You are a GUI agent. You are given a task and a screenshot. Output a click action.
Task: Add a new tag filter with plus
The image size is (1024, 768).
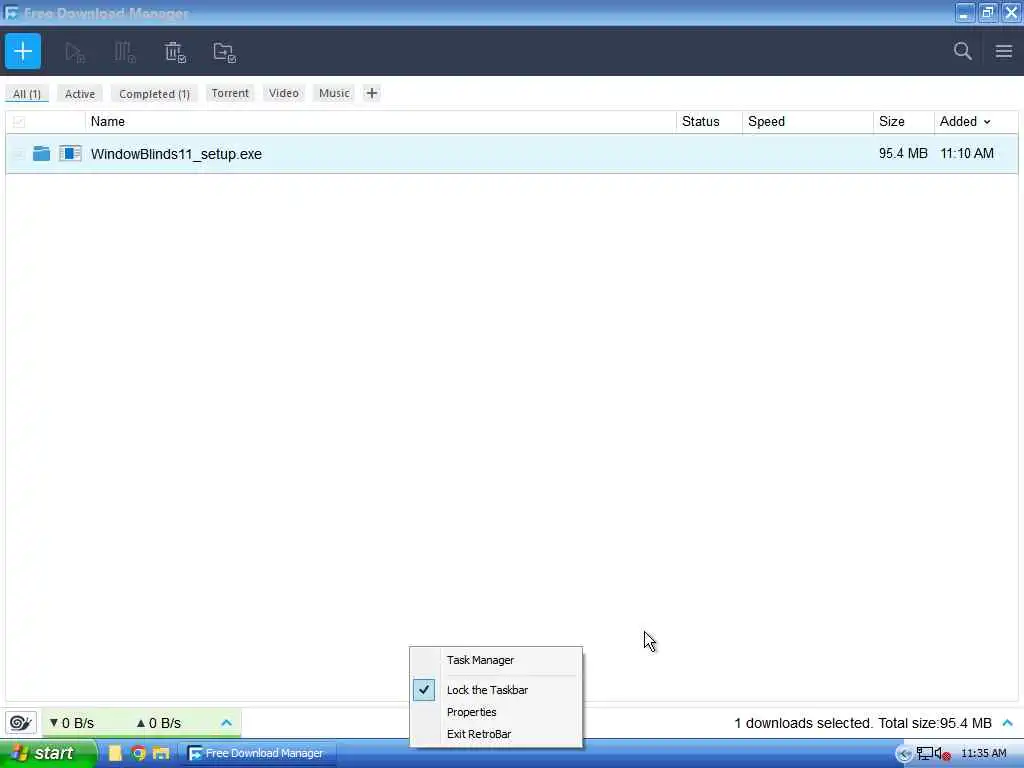pos(372,93)
